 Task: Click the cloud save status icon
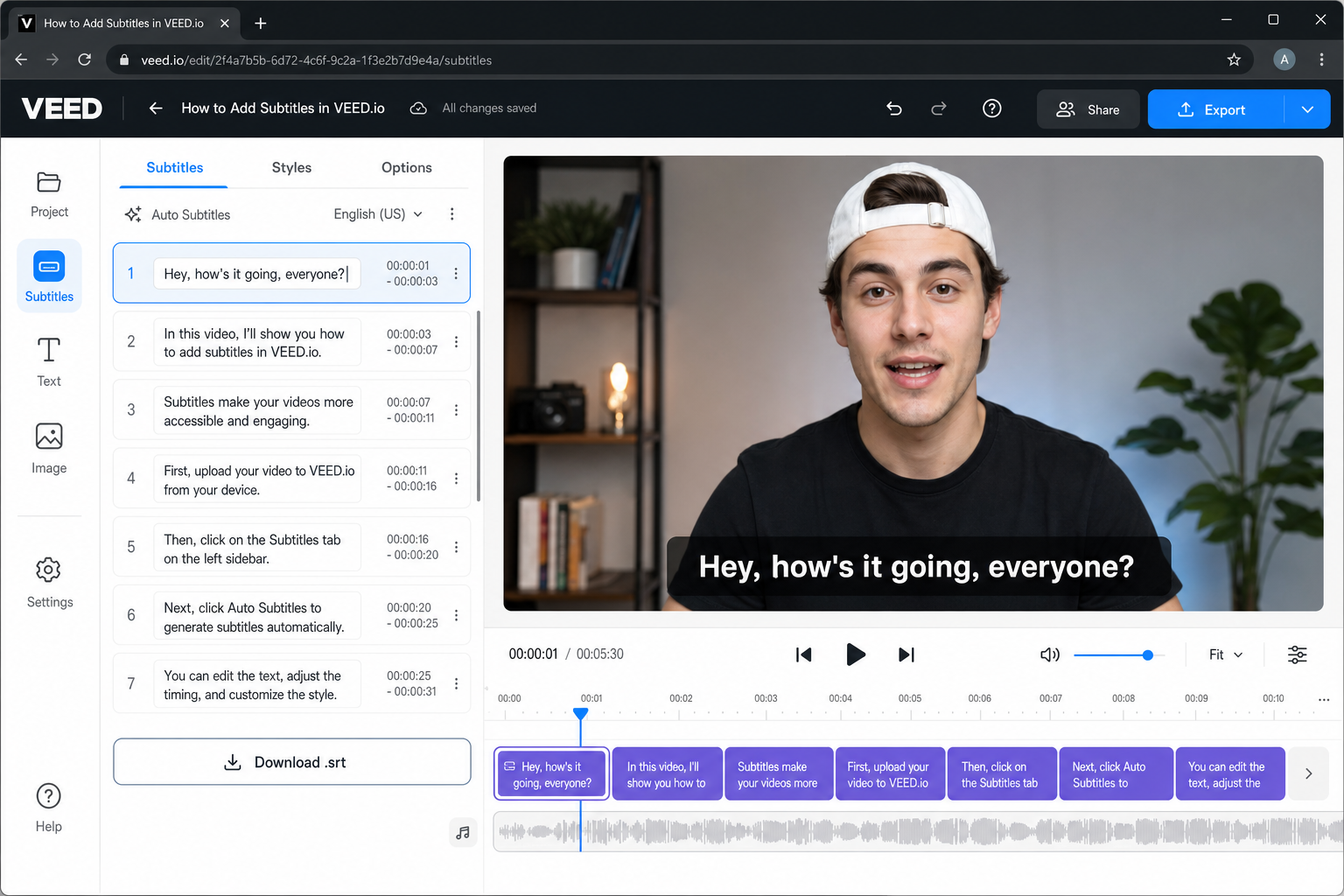pyautogui.click(x=418, y=108)
